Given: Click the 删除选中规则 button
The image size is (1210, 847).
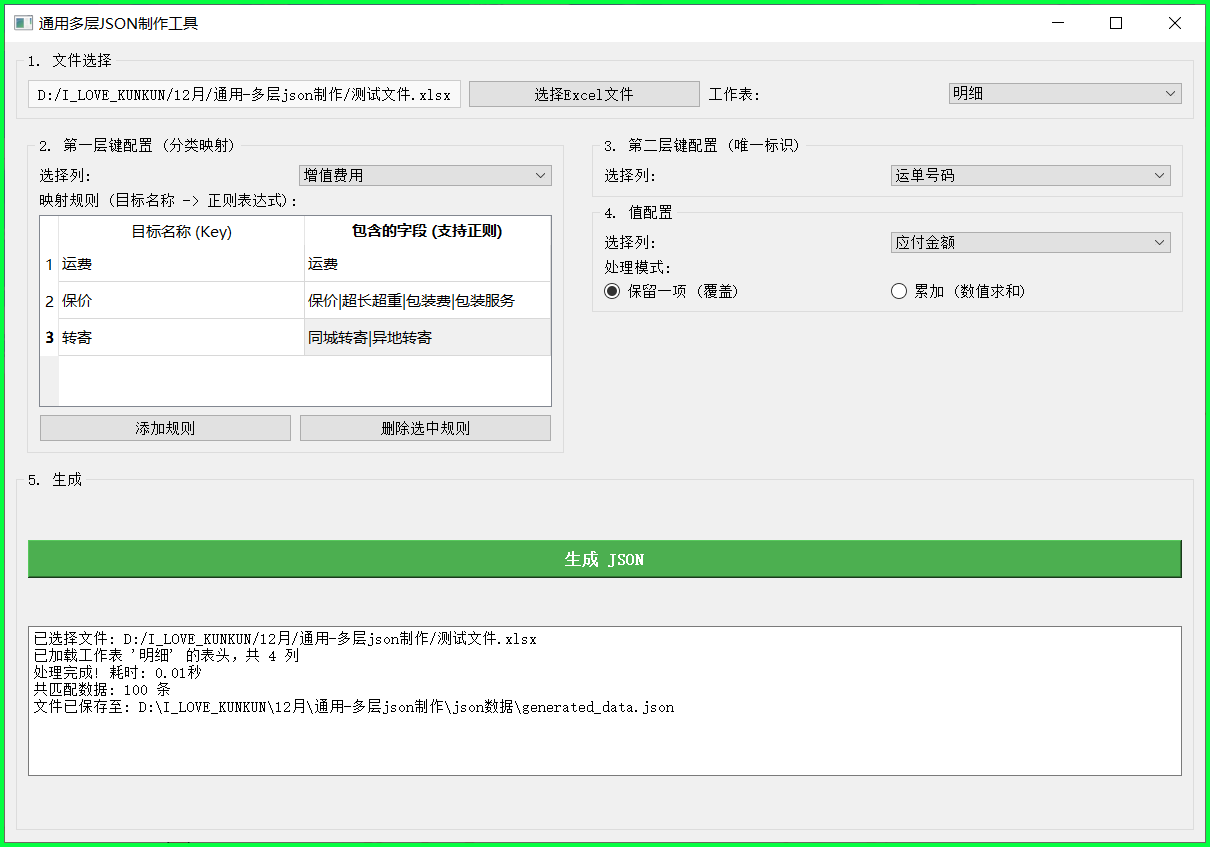Looking at the screenshot, I should tap(425, 428).
